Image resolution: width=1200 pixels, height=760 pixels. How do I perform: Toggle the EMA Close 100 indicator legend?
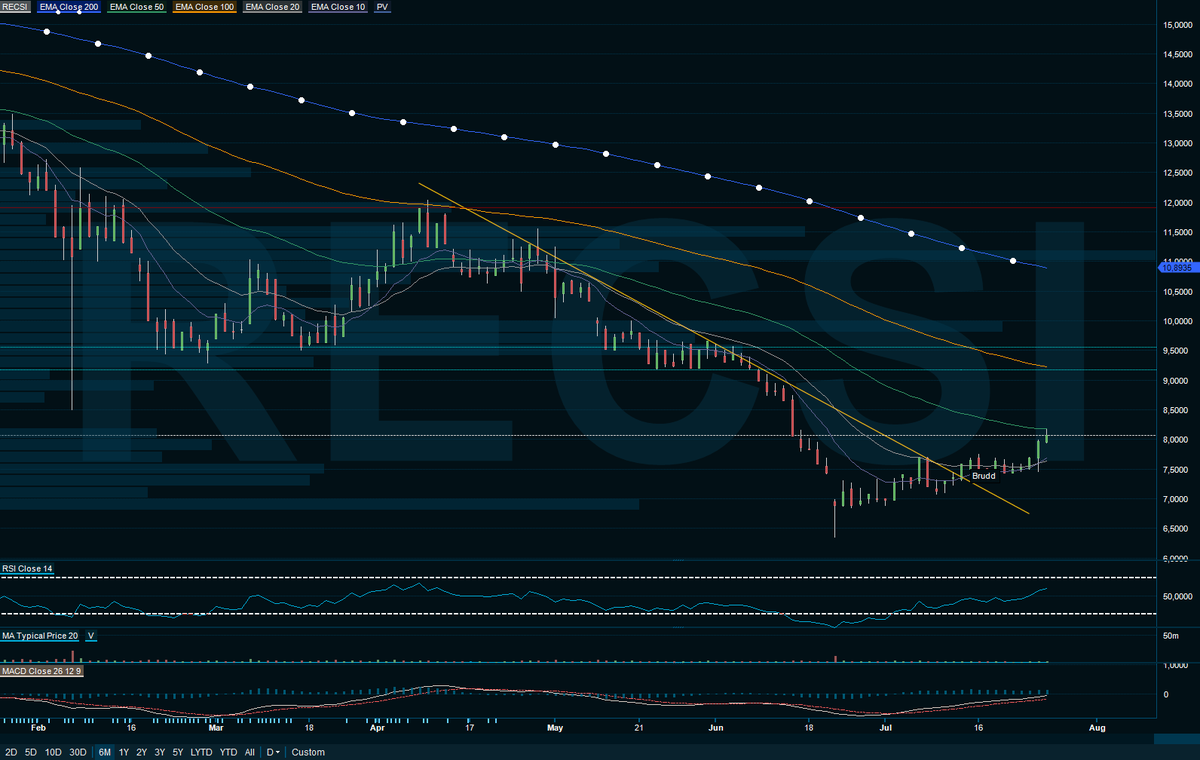click(x=205, y=7)
